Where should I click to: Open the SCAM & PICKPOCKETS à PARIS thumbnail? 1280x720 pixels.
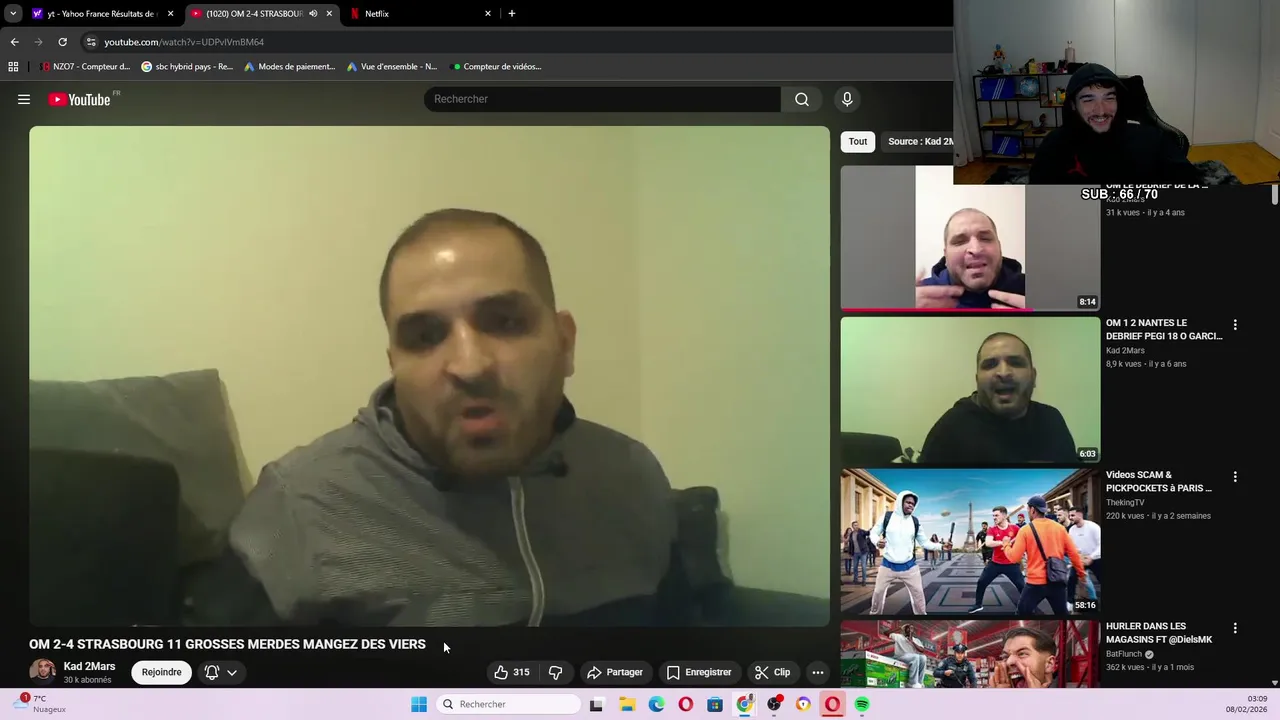[970, 542]
